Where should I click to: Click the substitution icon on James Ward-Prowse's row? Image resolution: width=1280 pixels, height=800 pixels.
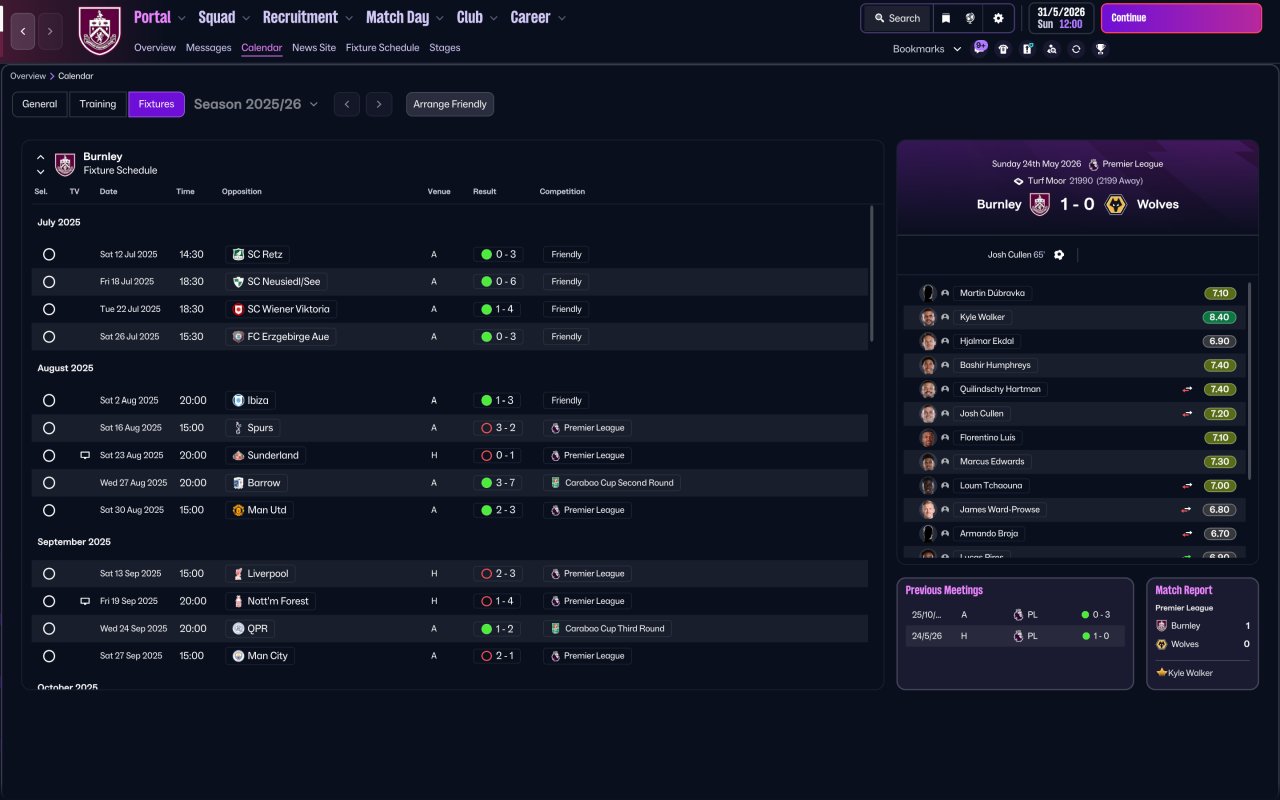click(1187, 509)
